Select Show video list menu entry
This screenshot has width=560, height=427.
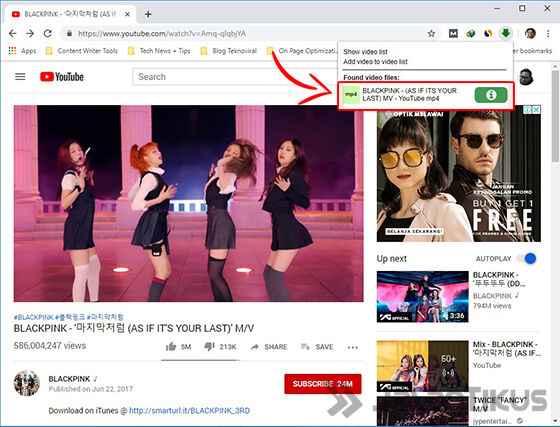[x=365, y=52]
